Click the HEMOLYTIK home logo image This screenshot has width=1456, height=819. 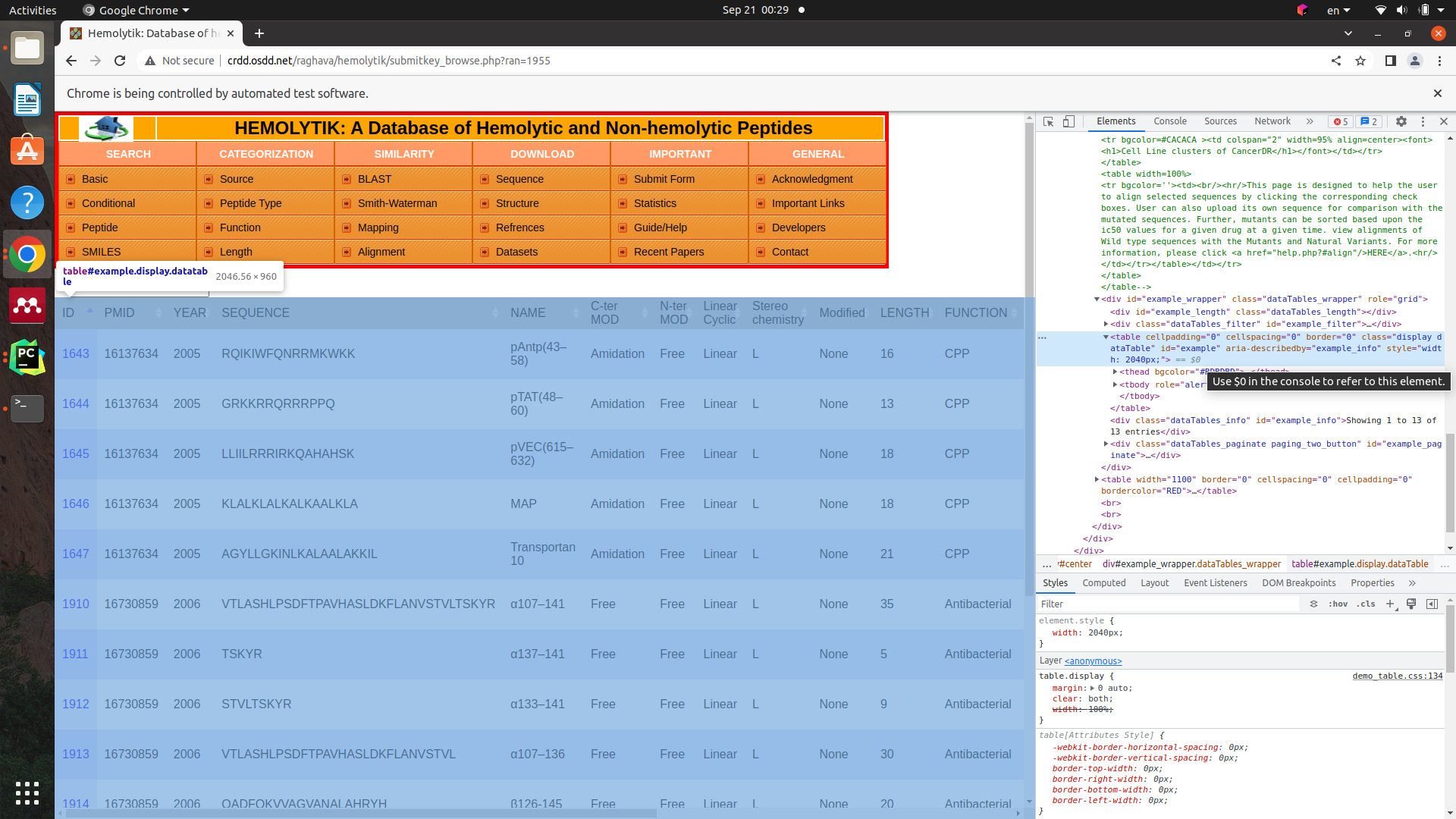click(106, 128)
